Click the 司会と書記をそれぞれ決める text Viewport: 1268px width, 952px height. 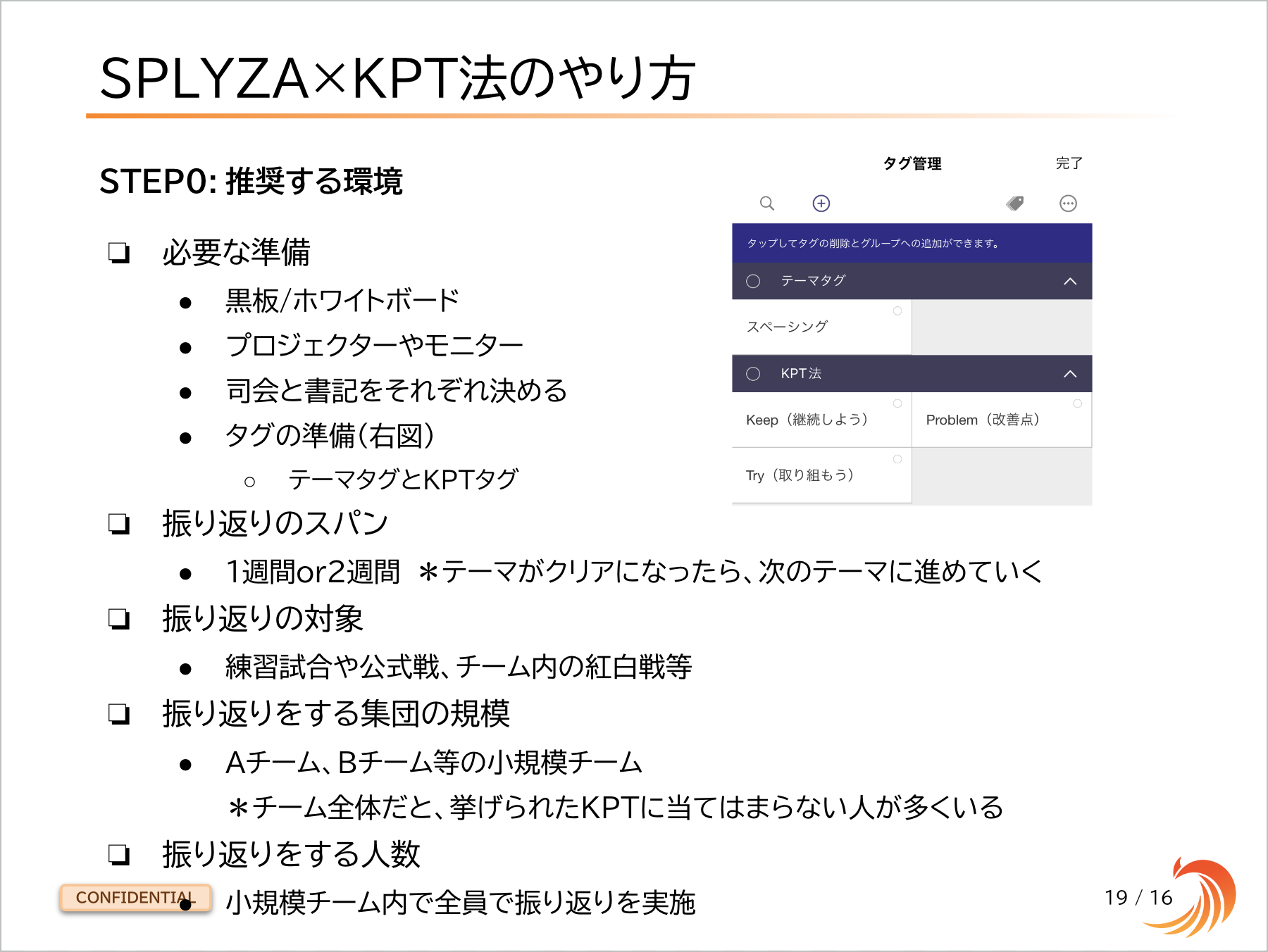[397, 391]
